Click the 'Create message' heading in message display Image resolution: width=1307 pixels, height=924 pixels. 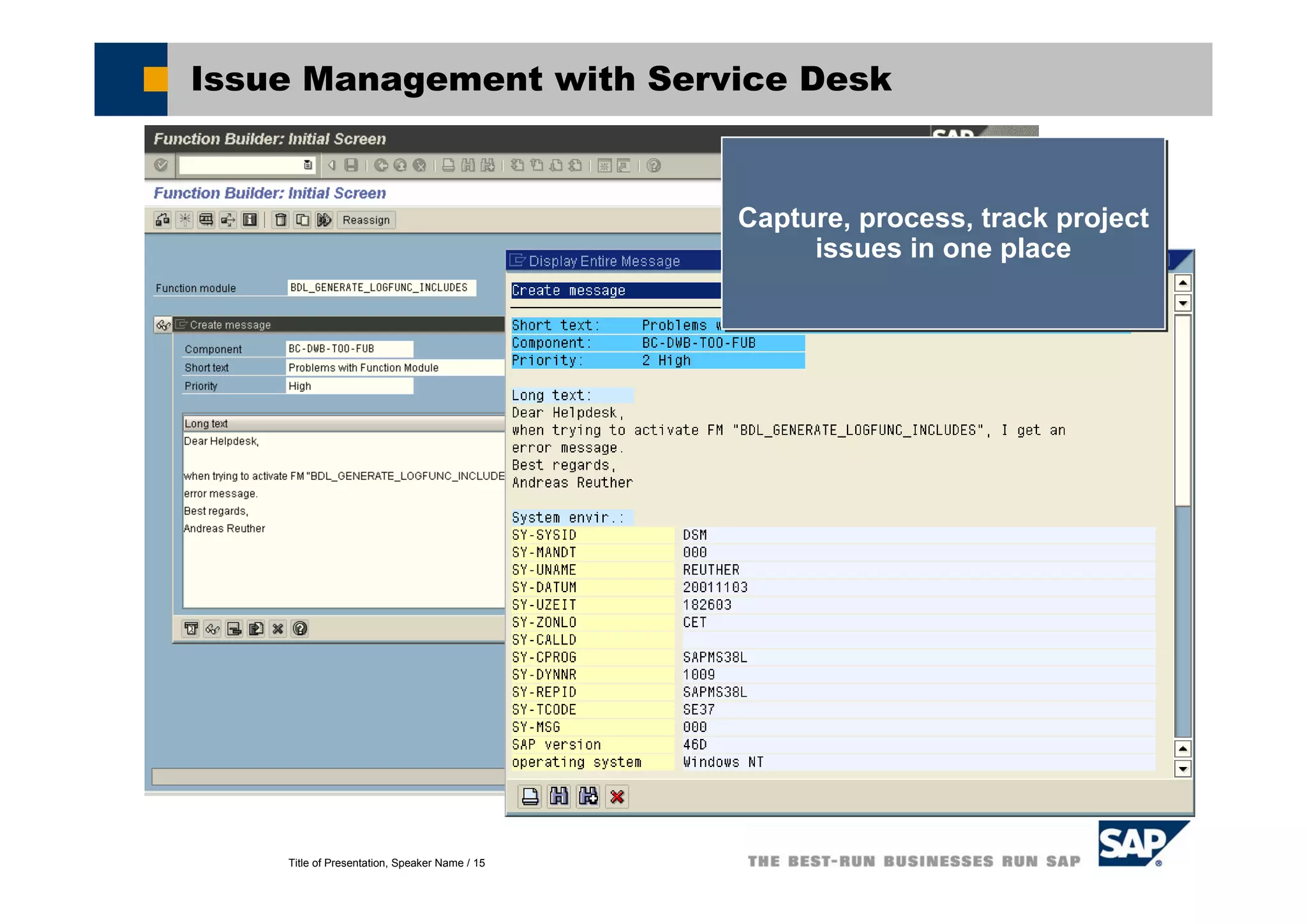pyautogui.click(x=569, y=291)
